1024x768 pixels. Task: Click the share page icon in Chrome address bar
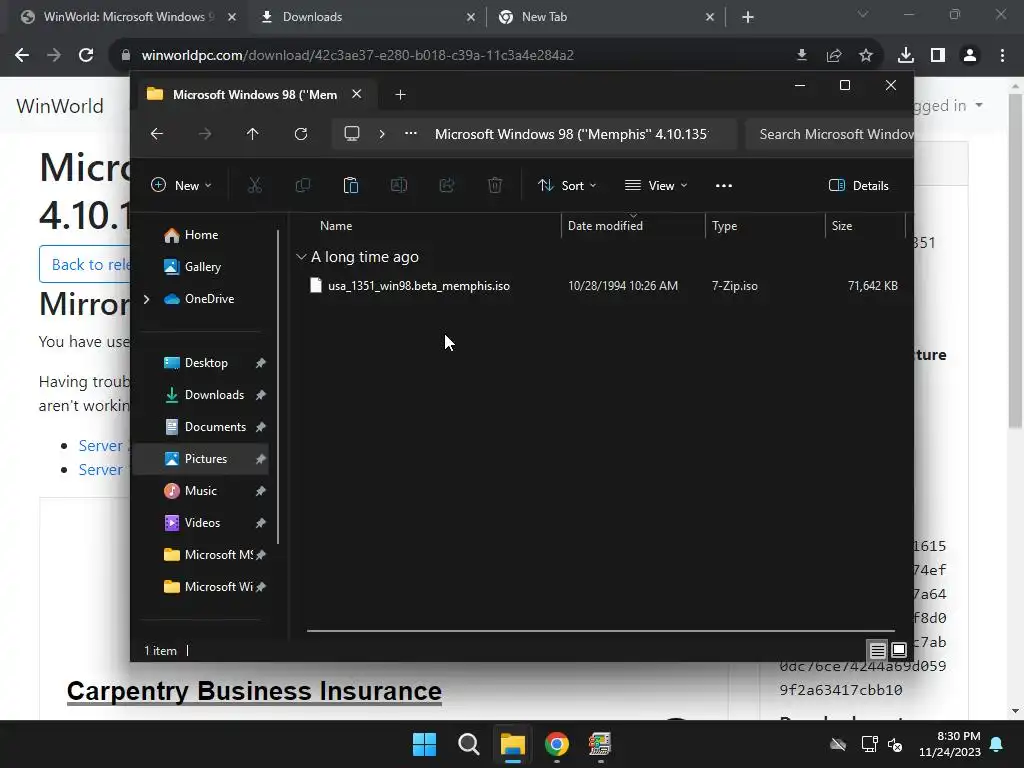[x=834, y=56]
